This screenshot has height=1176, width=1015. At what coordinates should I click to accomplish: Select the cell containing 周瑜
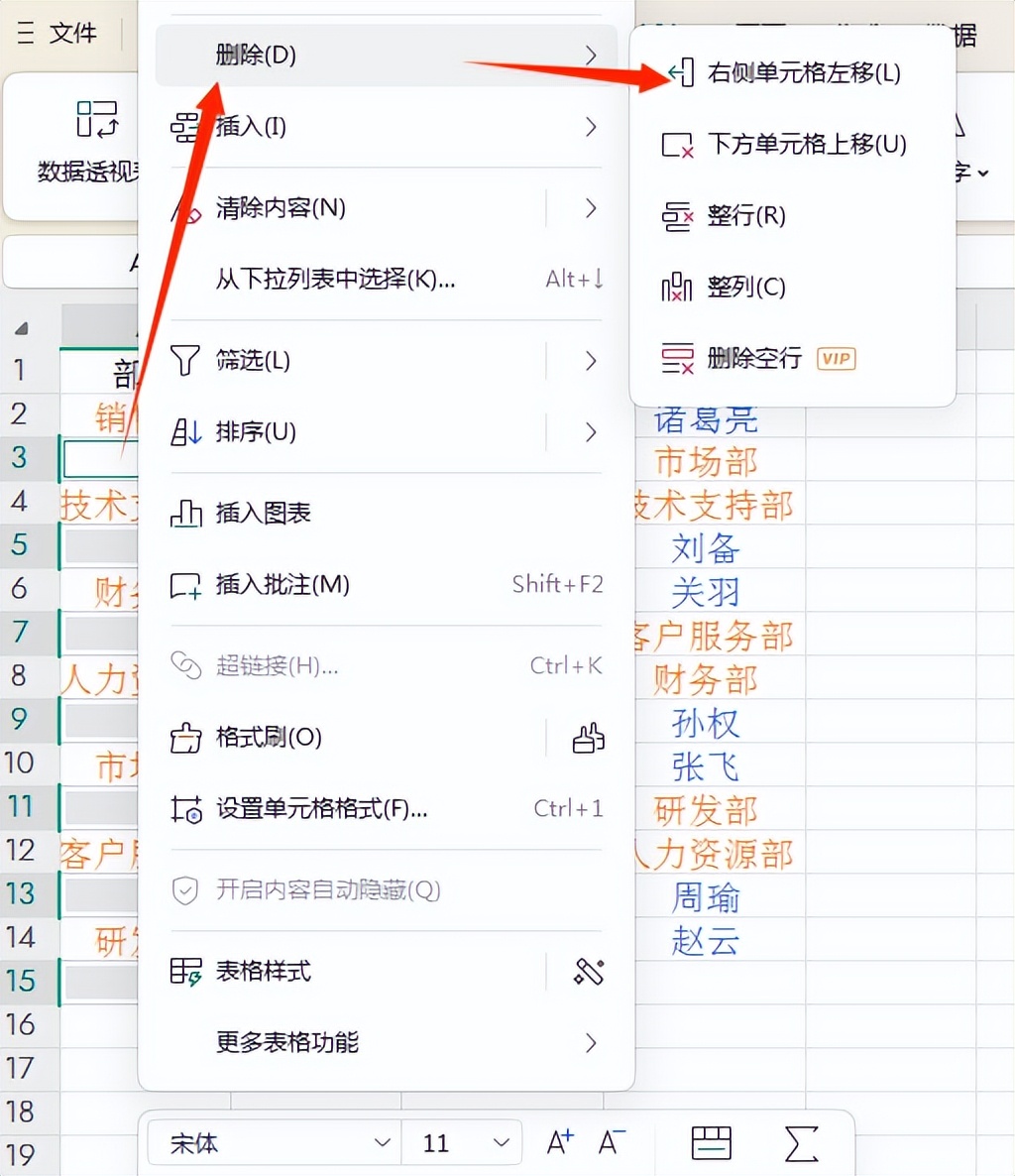(706, 897)
